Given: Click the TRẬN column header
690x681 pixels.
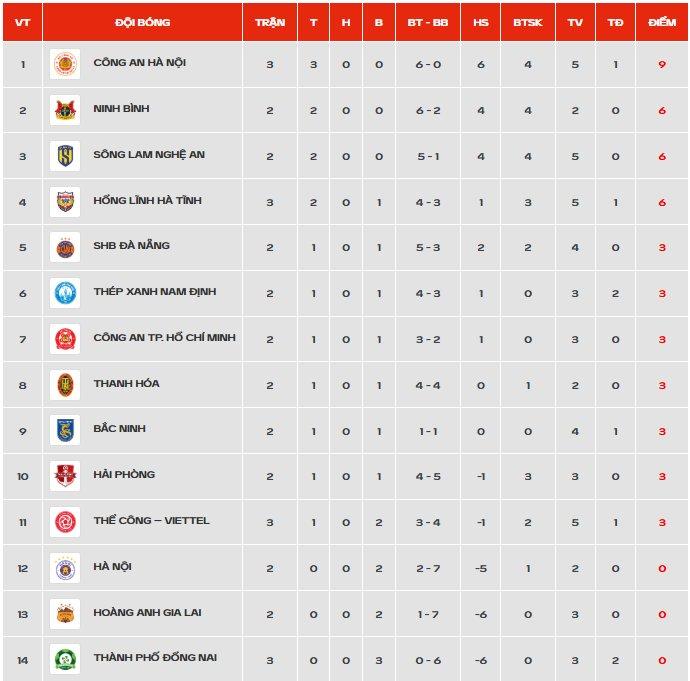Looking at the screenshot, I should coord(270,22).
